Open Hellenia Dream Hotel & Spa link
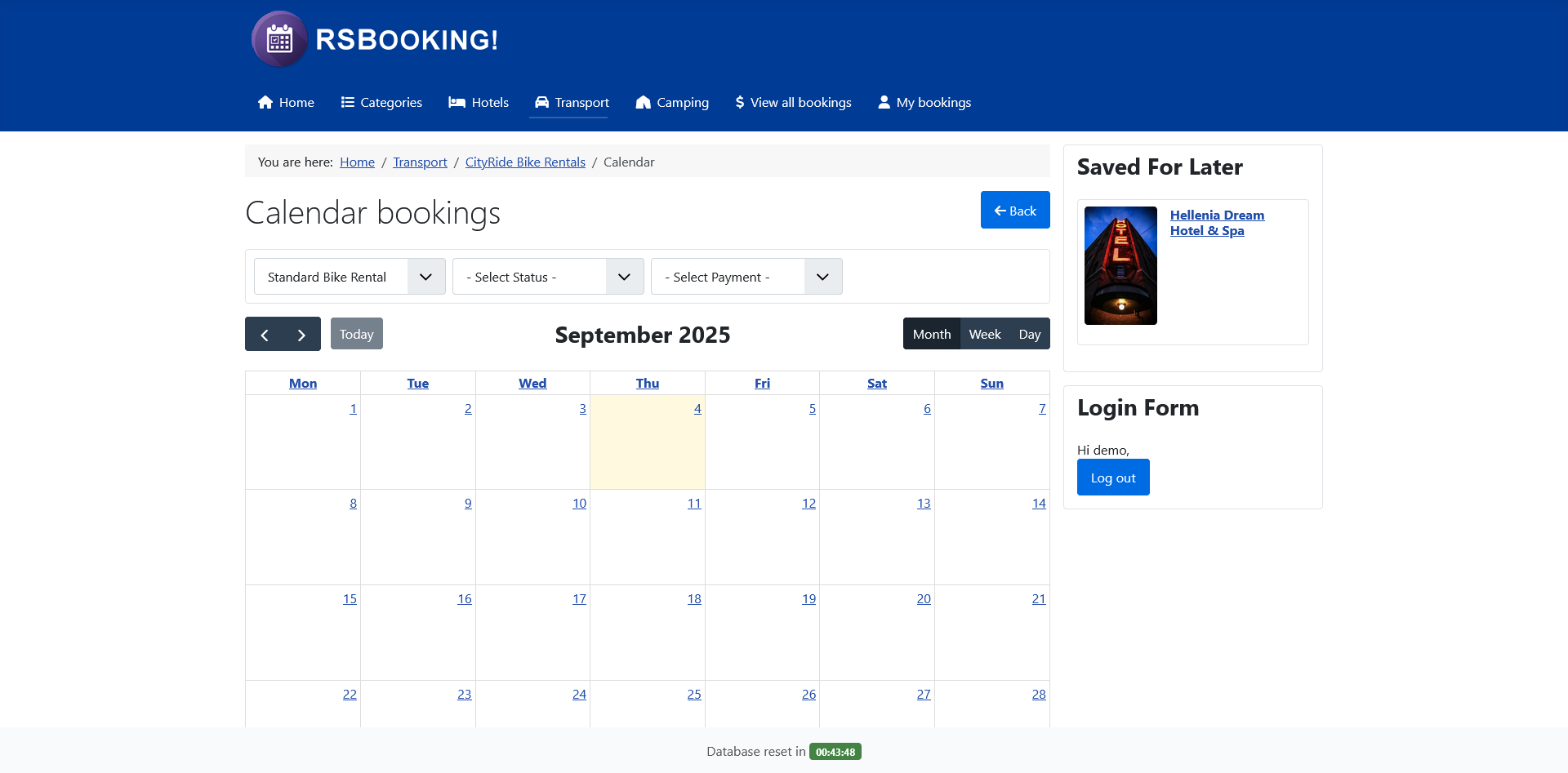This screenshot has height=773, width=1568. [1217, 223]
